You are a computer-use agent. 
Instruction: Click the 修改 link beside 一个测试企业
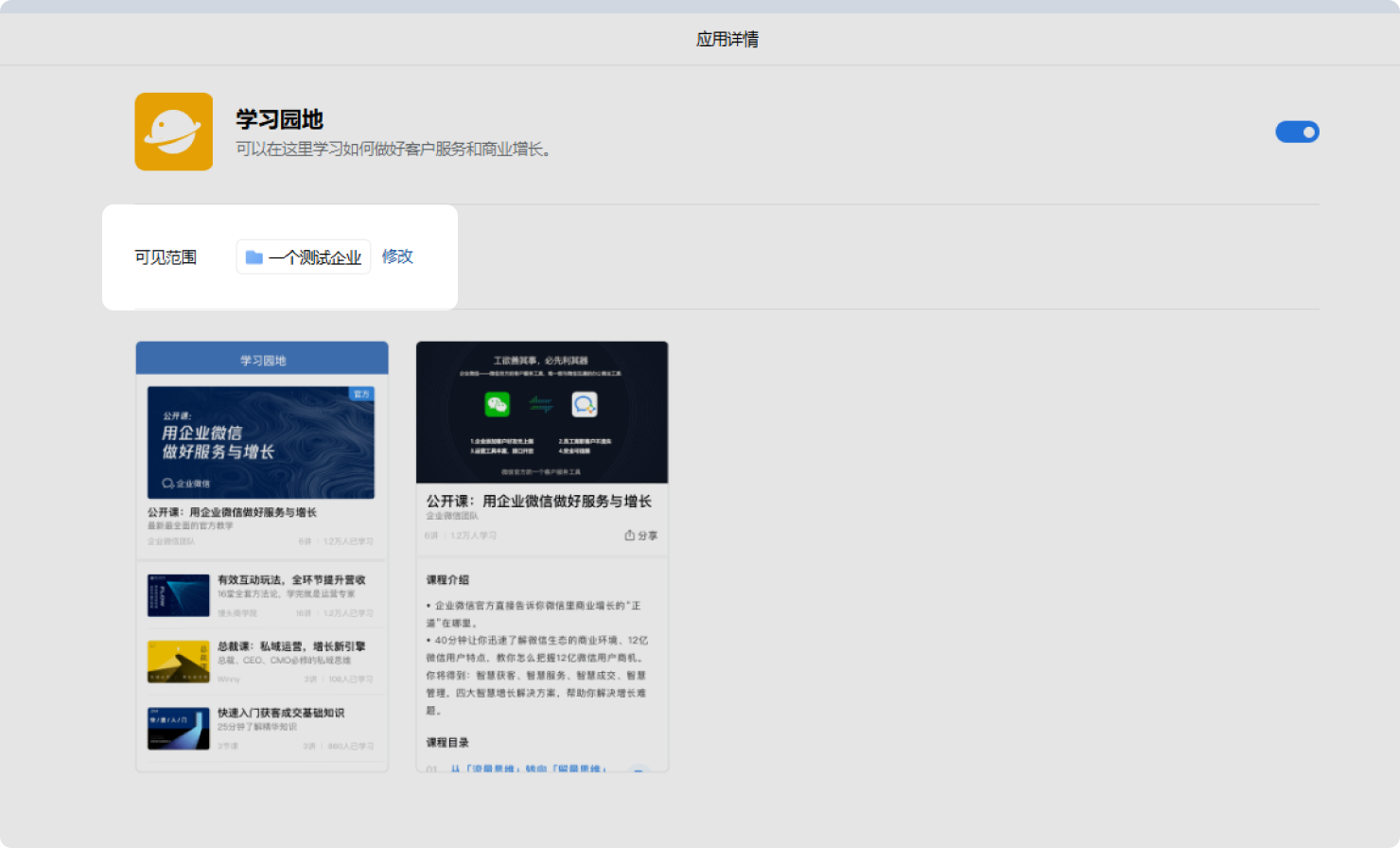coord(397,256)
